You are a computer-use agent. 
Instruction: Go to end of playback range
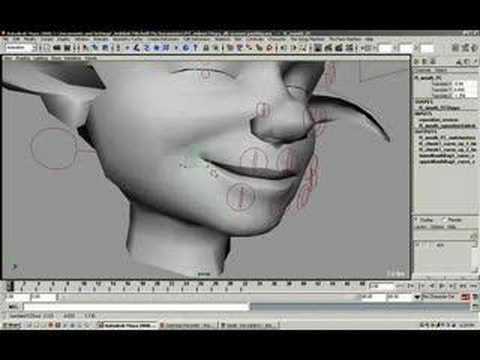[474, 286]
